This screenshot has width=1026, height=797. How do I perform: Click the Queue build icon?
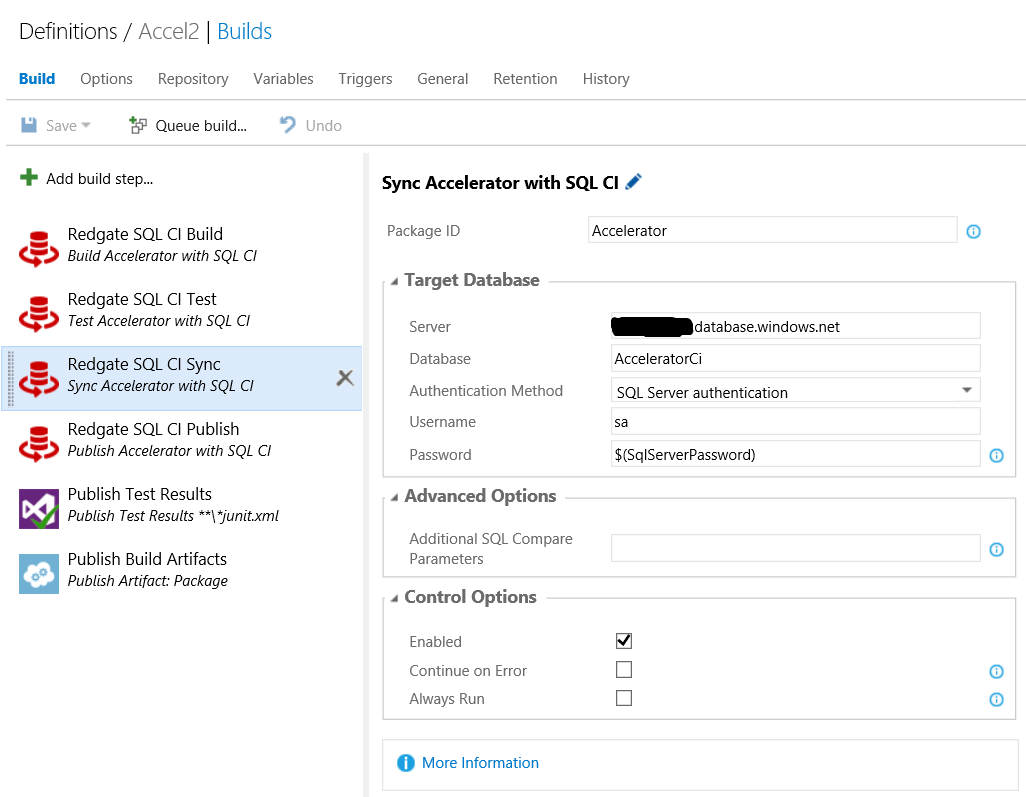137,125
